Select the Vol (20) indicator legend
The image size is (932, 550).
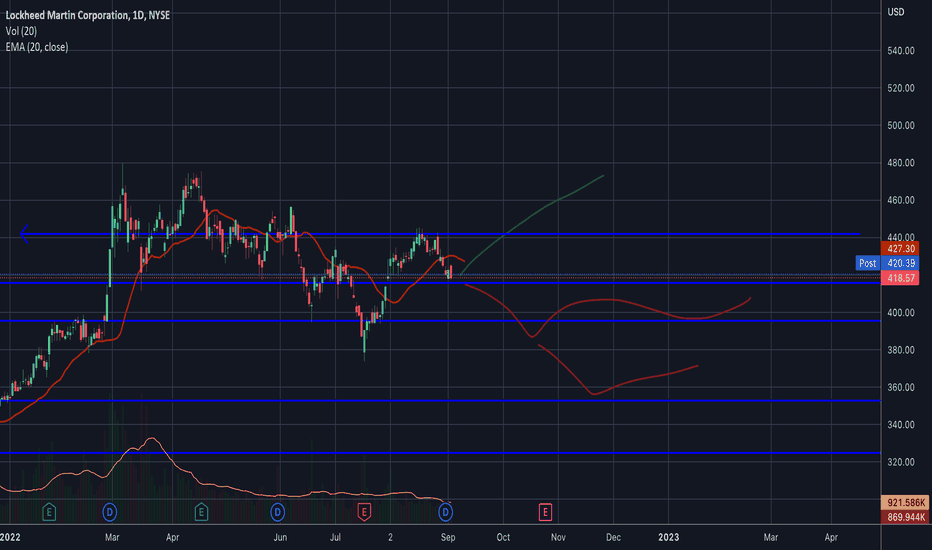21,31
